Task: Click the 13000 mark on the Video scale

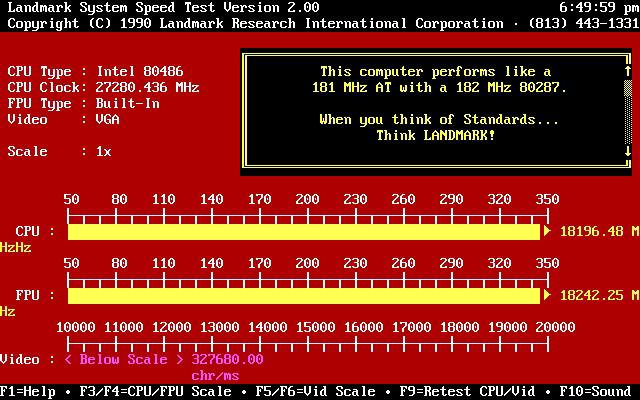Action: point(220,327)
